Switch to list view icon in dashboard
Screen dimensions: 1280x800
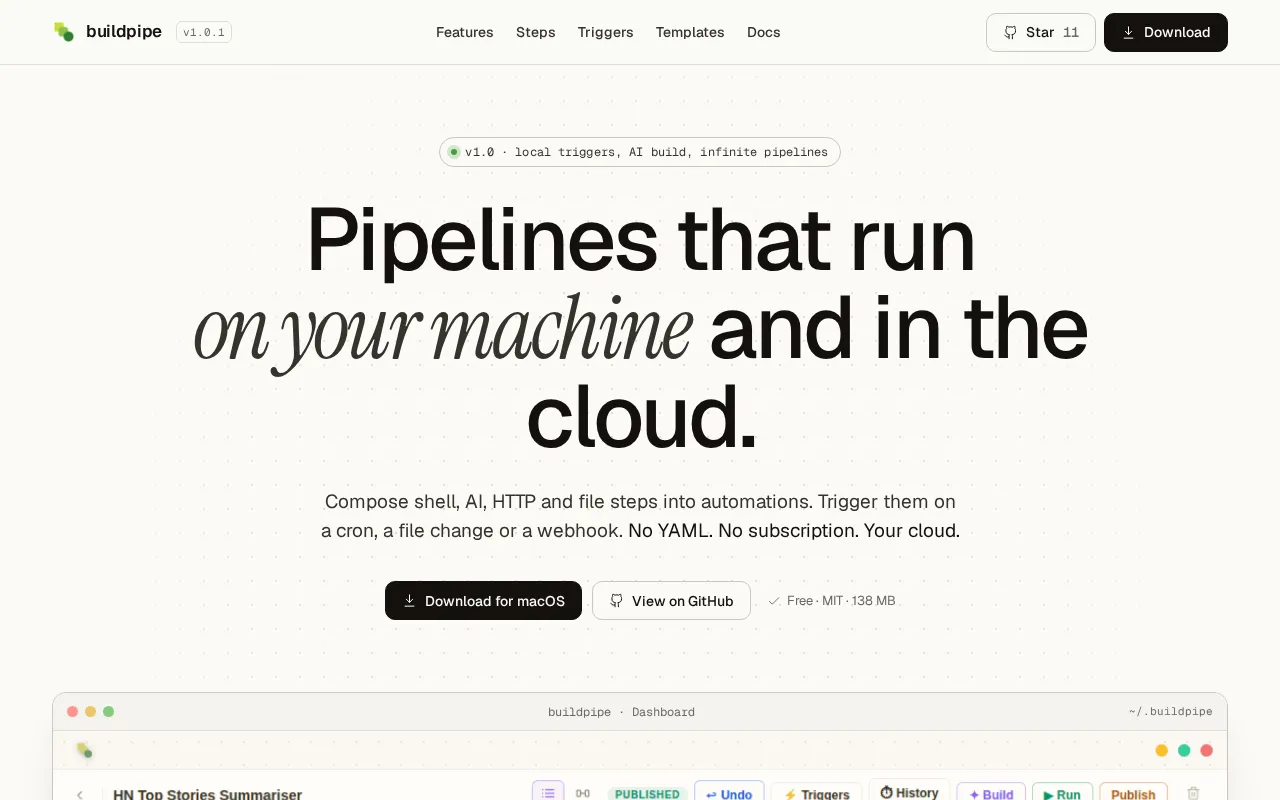[x=548, y=792]
